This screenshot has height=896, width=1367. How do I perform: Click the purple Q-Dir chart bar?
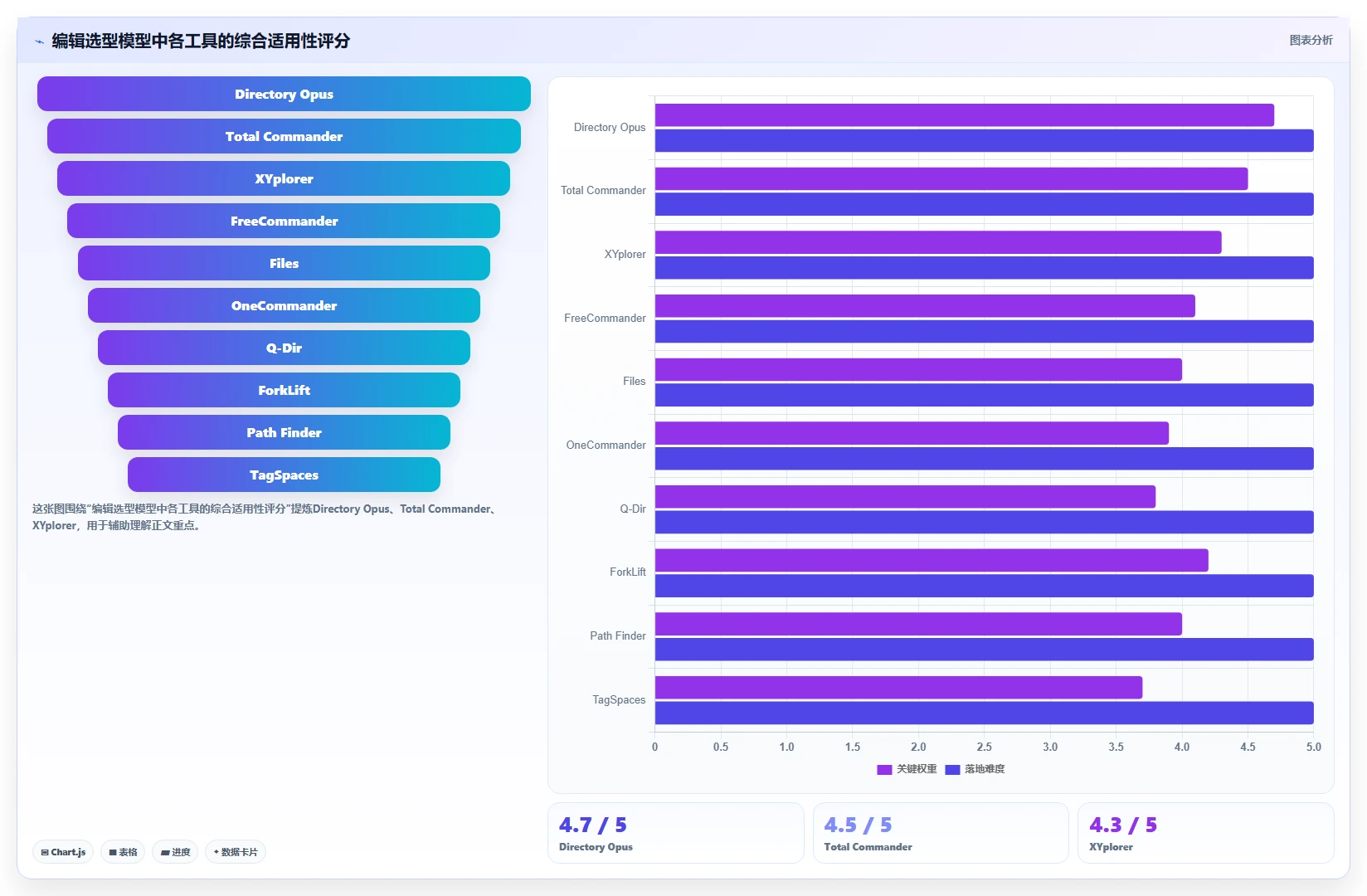pyautogui.click(x=905, y=497)
